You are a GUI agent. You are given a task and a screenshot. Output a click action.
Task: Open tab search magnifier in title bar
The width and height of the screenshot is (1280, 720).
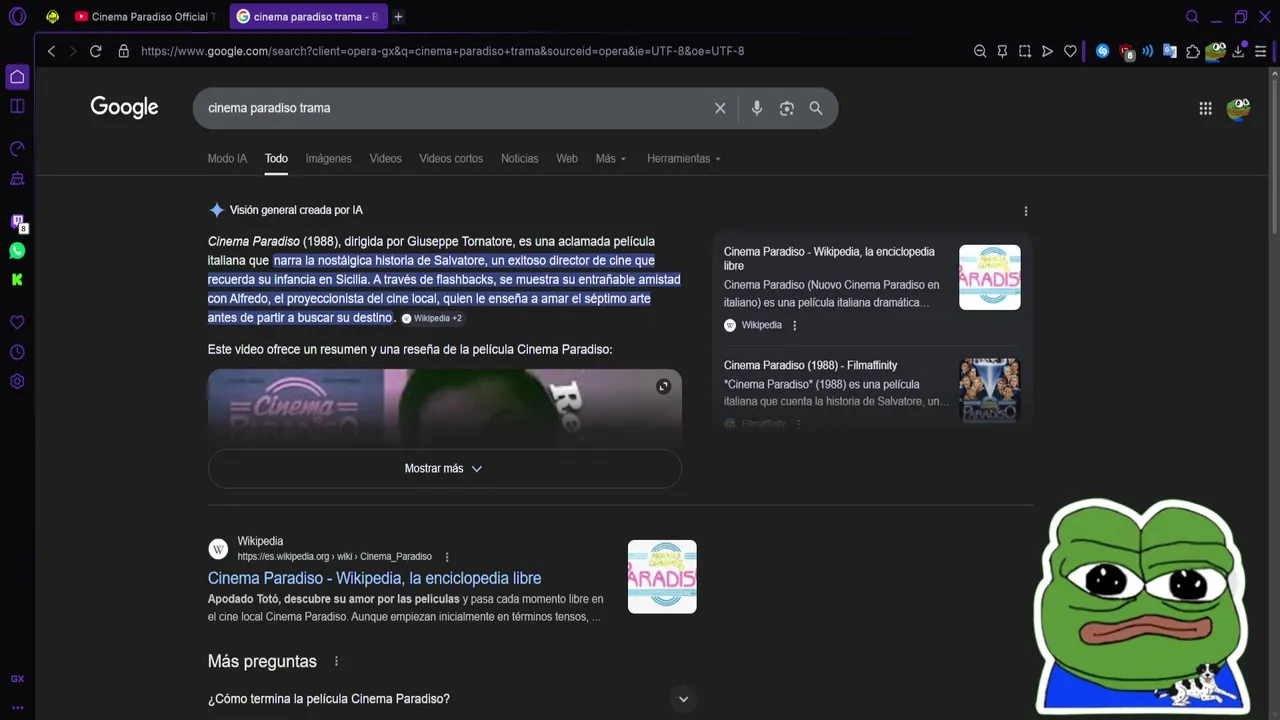[x=1192, y=17]
